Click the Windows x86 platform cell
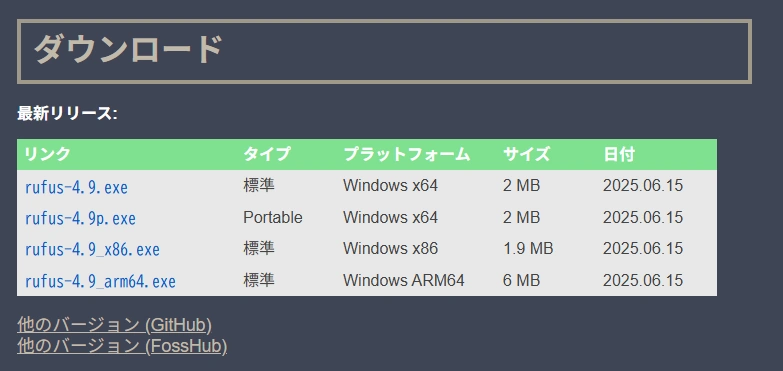 [391, 248]
